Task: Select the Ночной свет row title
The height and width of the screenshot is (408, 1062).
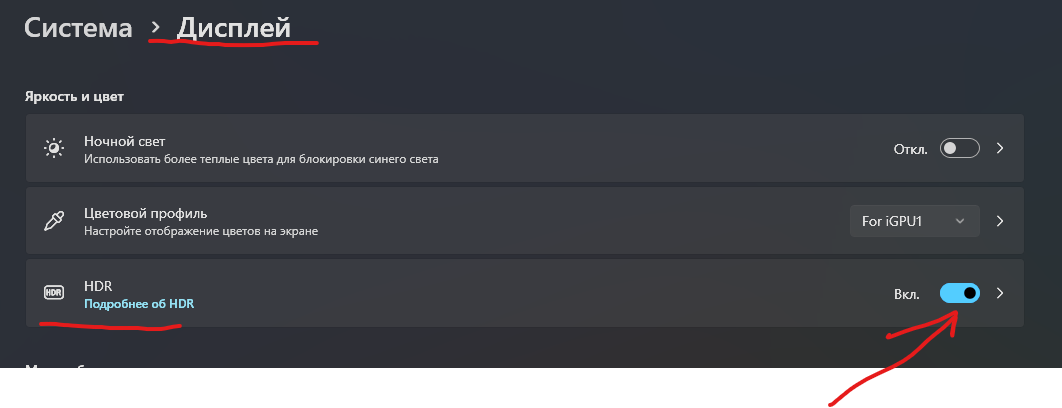Action: tap(125, 141)
